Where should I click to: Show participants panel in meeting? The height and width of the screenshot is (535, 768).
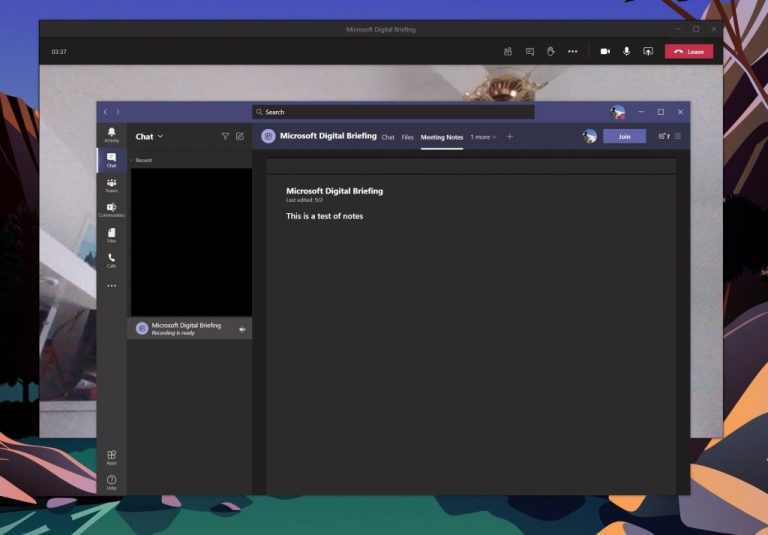pyautogui.click(x=508, y=51)
